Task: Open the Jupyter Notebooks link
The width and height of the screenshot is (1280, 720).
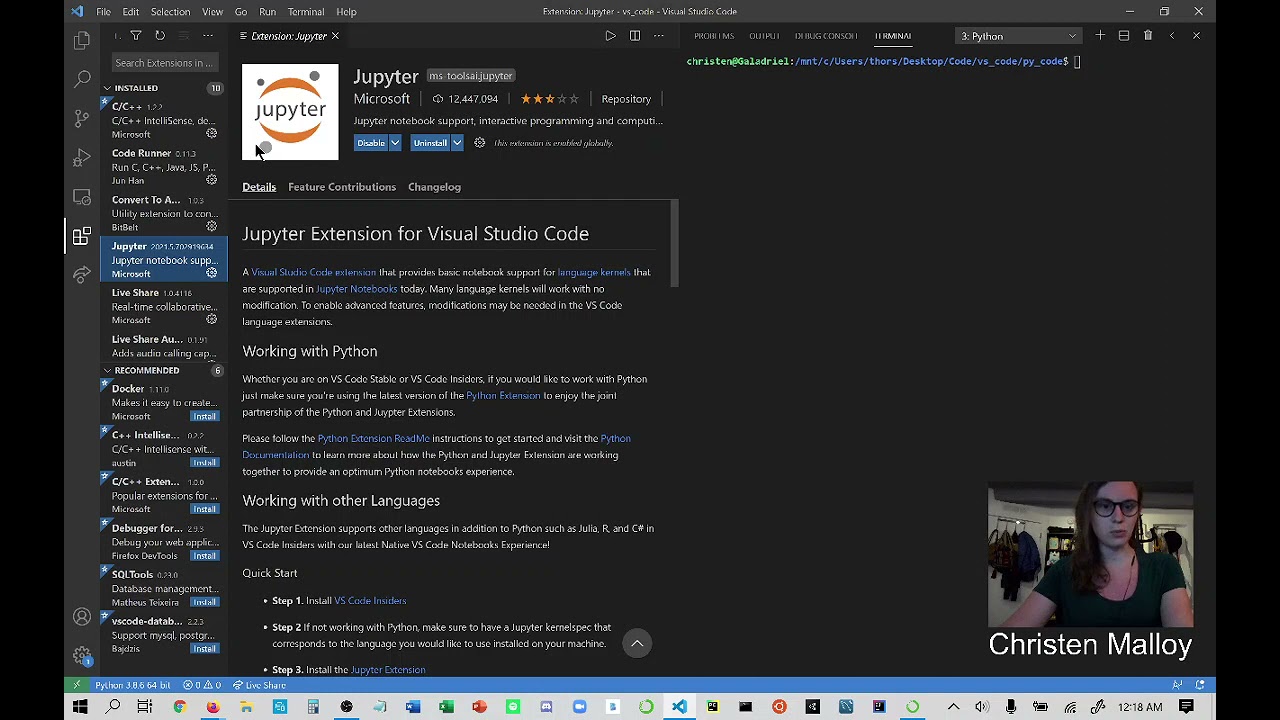Action: (356, 289)
